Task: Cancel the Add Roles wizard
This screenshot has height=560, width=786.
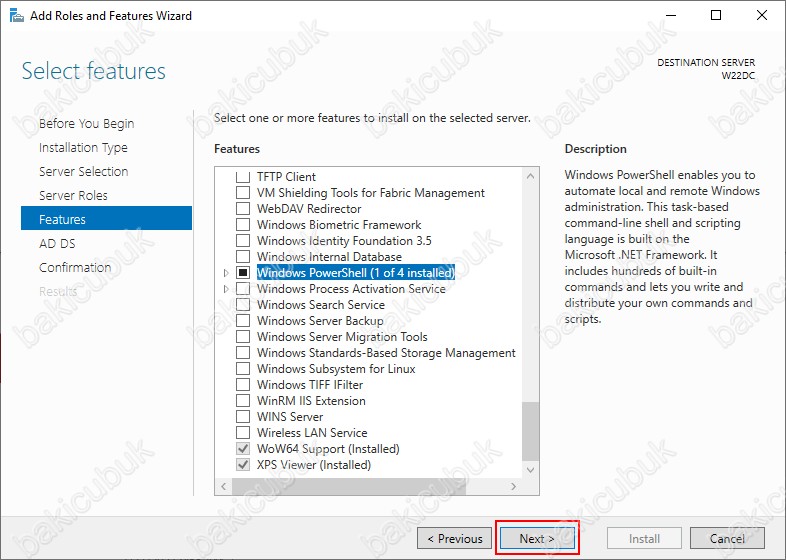Action: 727,538
